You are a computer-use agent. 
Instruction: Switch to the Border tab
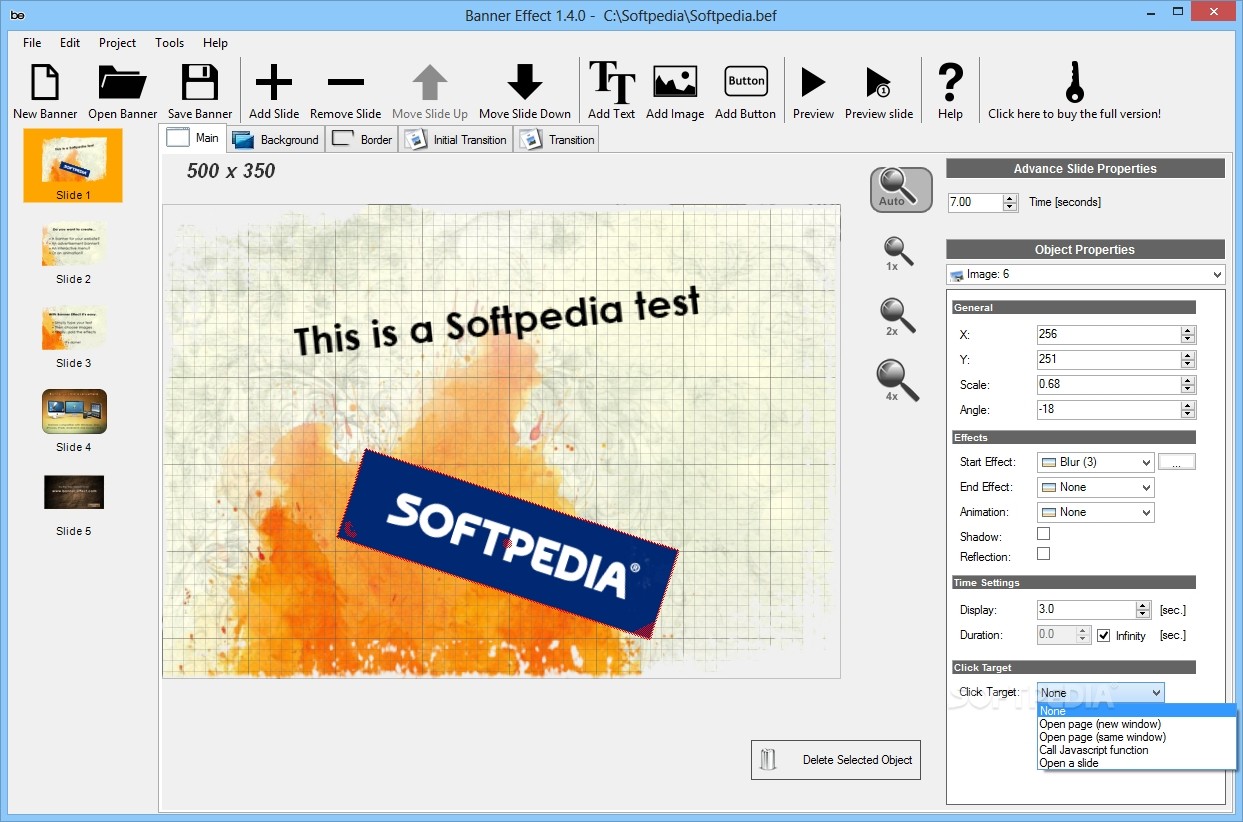tap(362, 140)
